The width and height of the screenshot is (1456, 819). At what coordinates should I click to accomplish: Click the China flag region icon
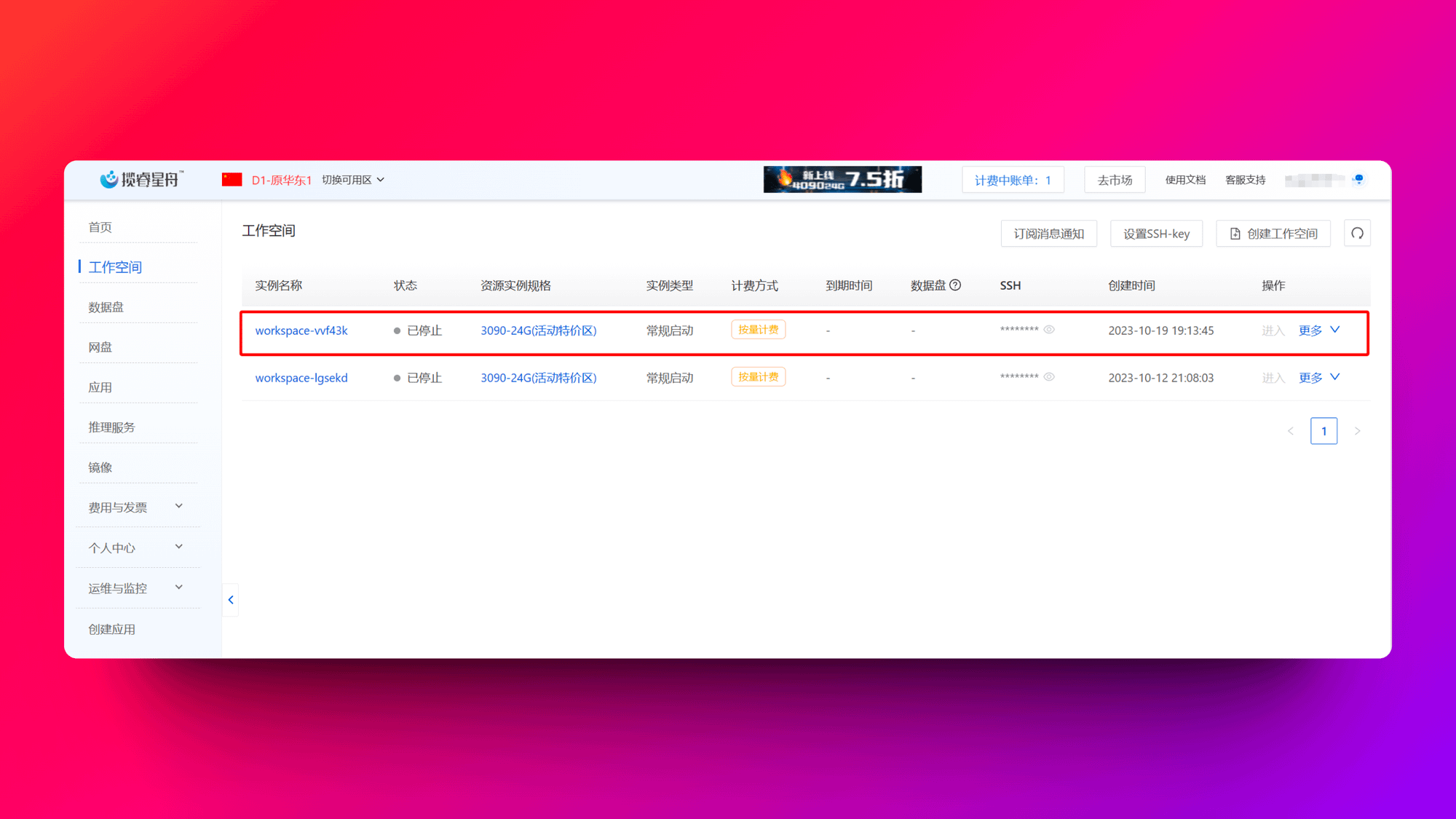[232, 179]
